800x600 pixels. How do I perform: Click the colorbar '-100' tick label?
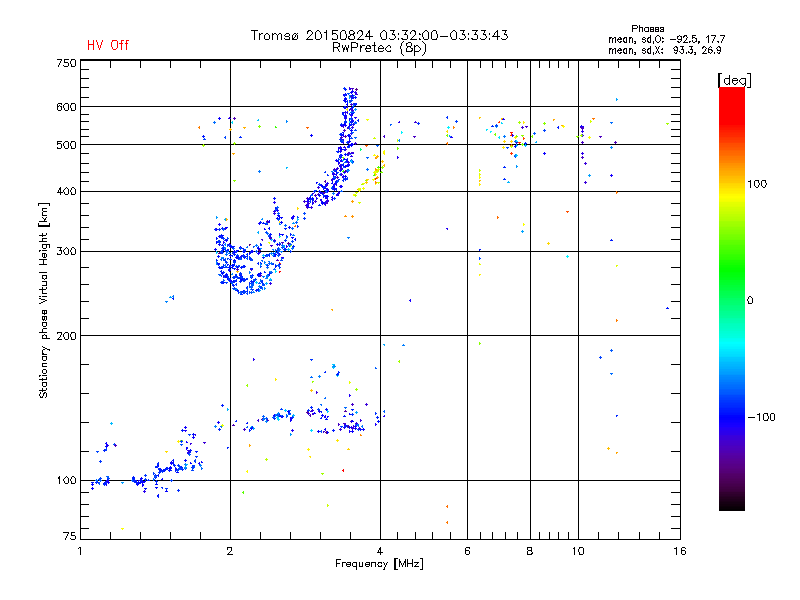click(761, 417)
